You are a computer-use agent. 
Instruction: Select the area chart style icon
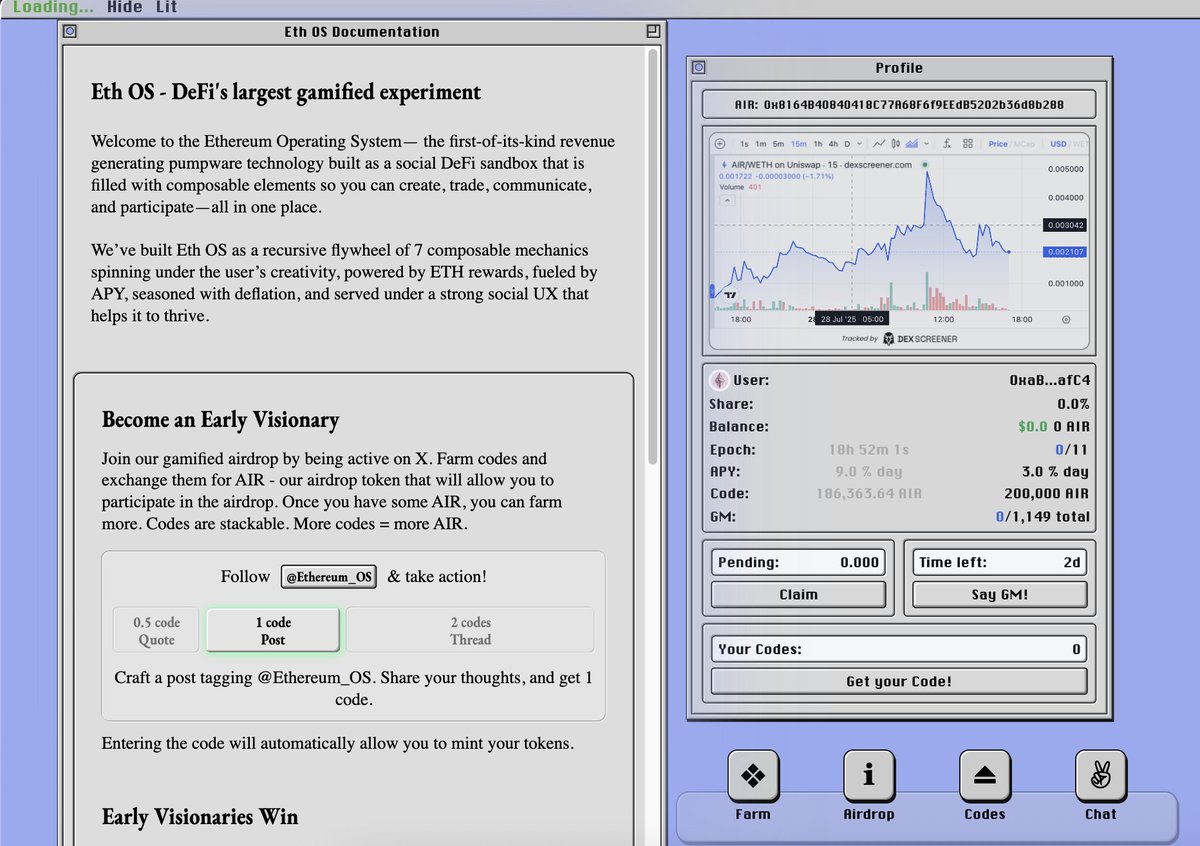coord(911,144)
